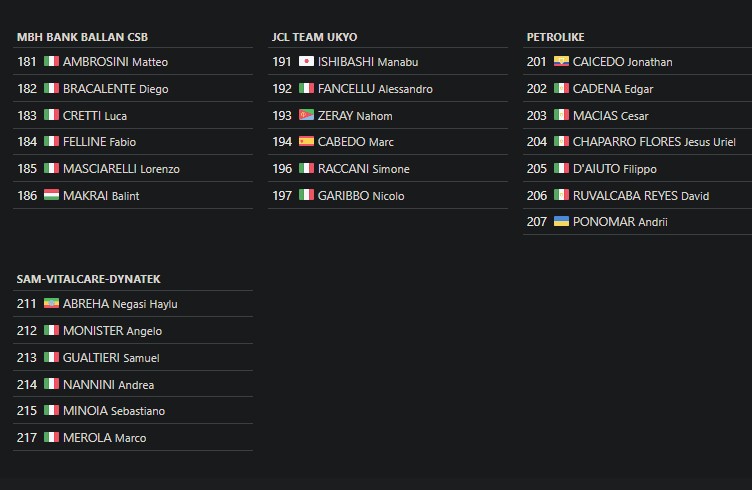Image resolution: width=752 pixels, height=490 pixels.
Task: Open the MBH BANK BALLAN CSB team page
Action: point(82,37)
